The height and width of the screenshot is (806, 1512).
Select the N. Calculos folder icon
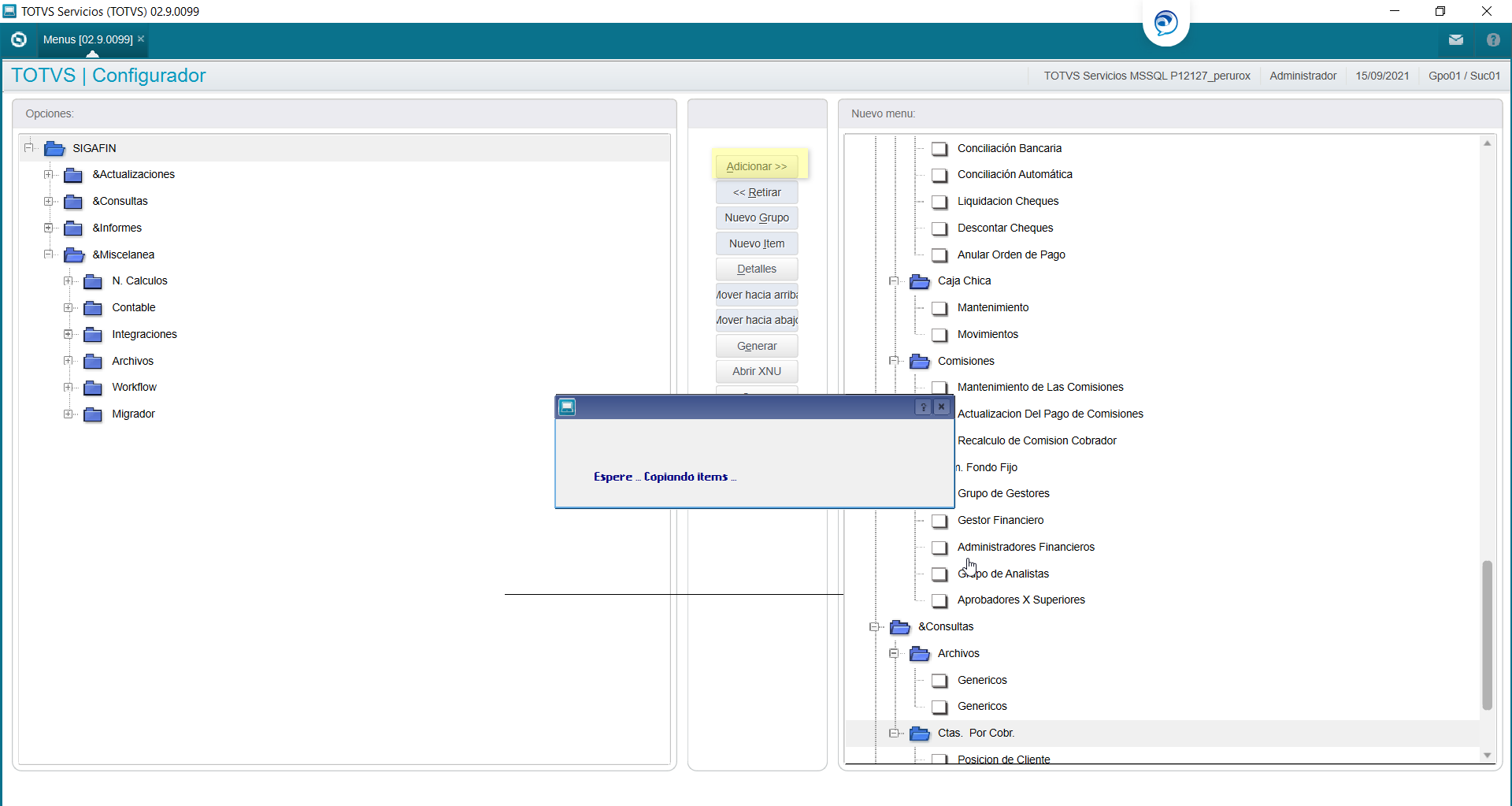[x=93, y=281]
